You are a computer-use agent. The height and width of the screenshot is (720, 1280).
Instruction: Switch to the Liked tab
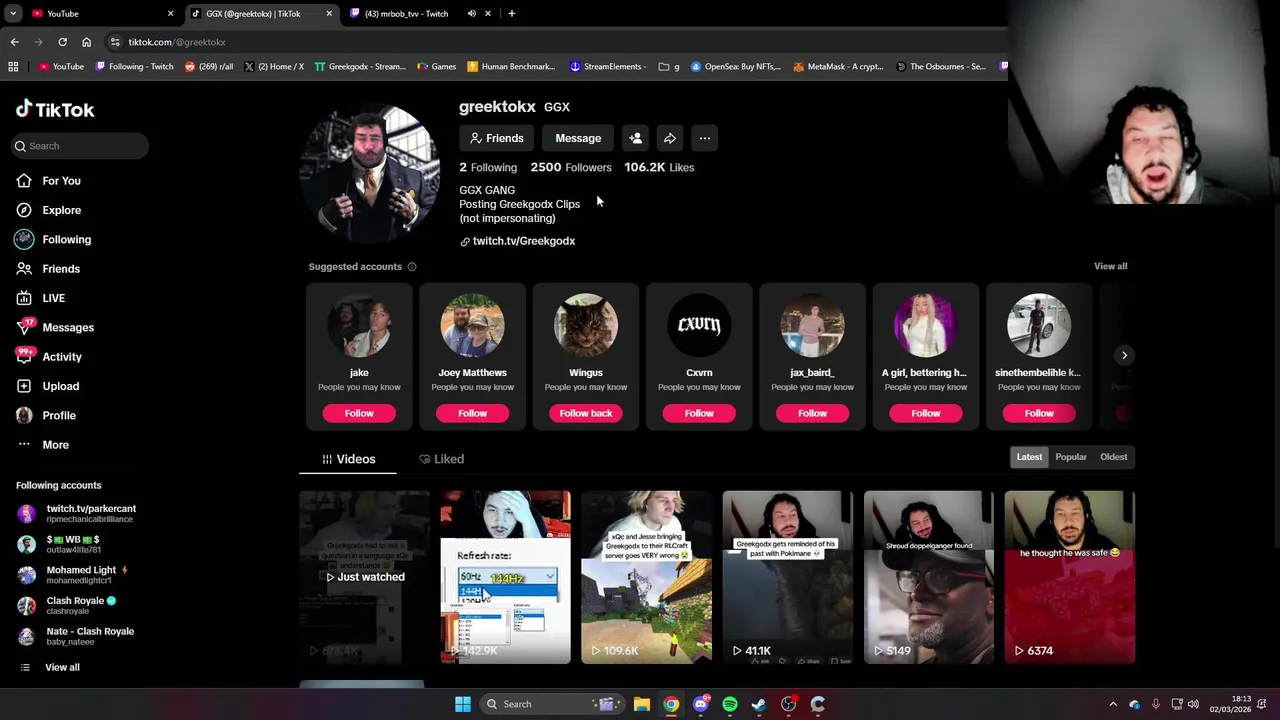(x=441, y=459)
